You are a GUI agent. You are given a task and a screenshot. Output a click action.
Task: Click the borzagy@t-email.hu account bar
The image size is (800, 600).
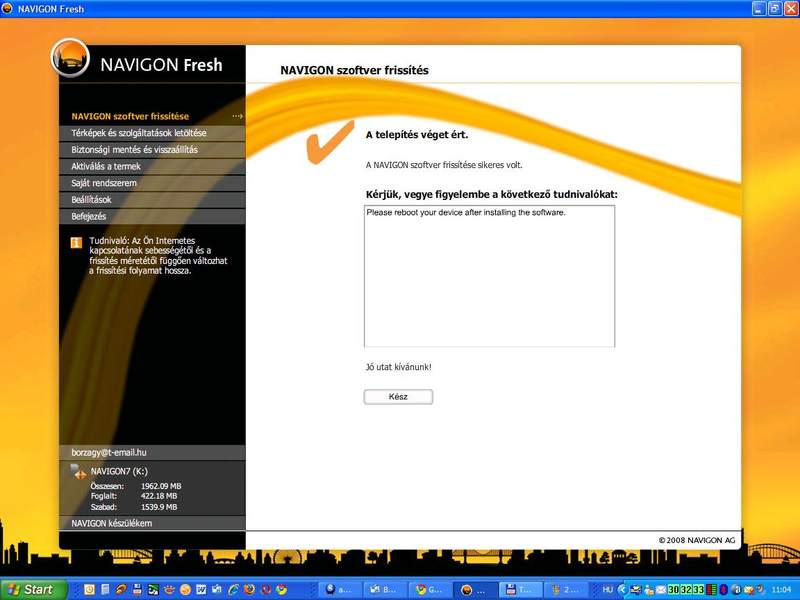[152, 453]
